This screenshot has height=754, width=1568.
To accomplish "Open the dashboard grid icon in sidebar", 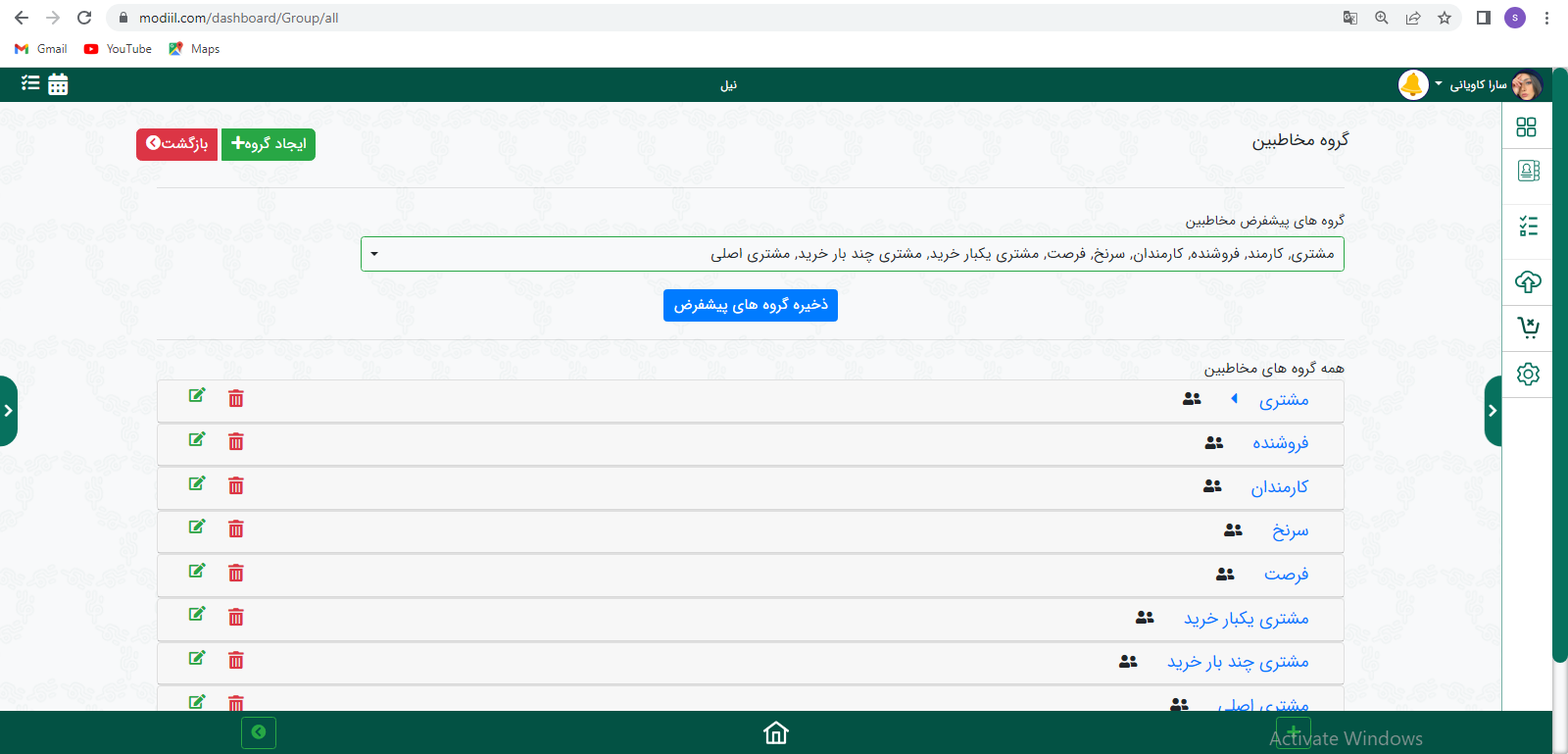I will coord(1527,126).
